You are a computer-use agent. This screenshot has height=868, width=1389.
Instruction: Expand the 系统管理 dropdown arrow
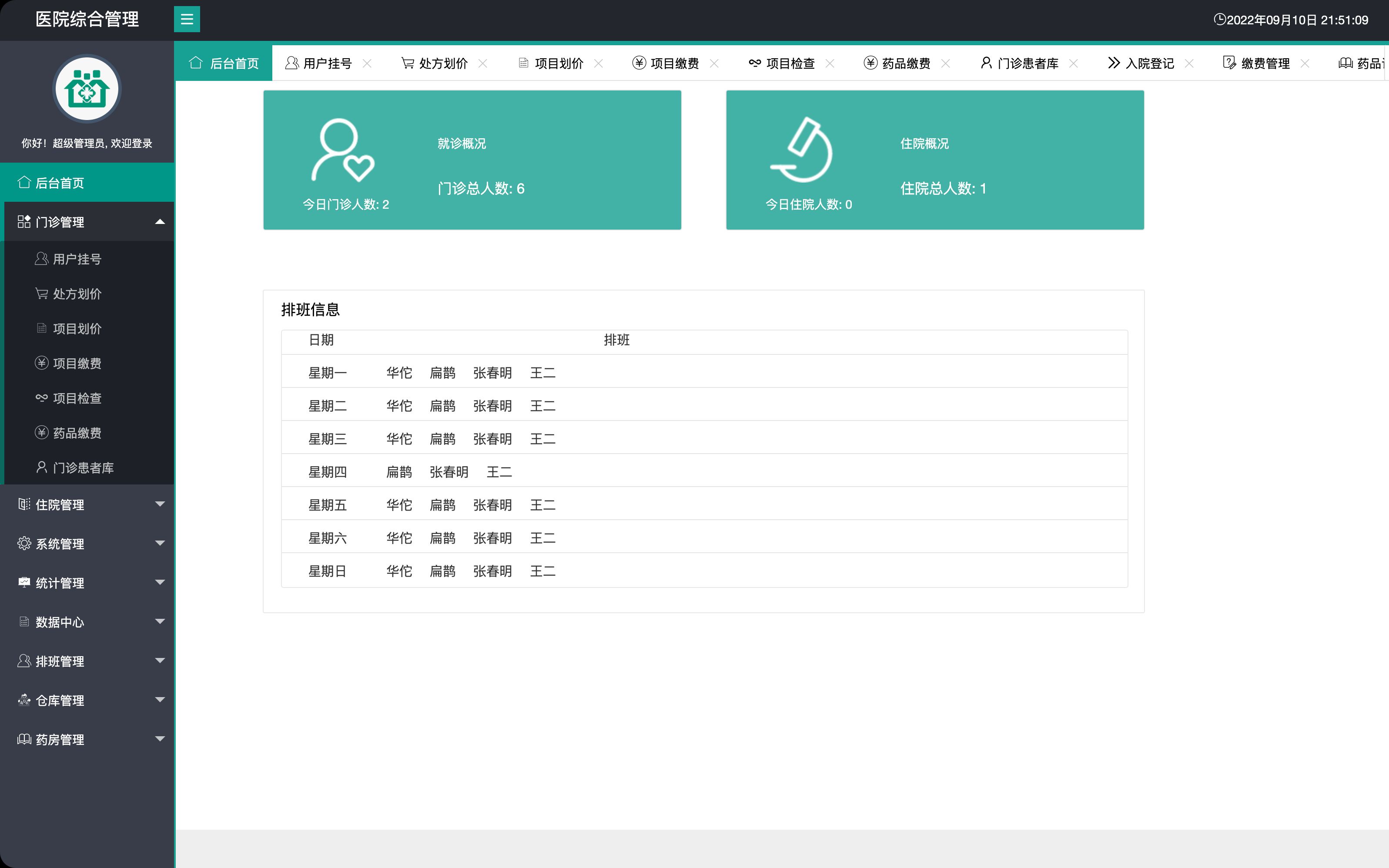(x=160, y=543)
